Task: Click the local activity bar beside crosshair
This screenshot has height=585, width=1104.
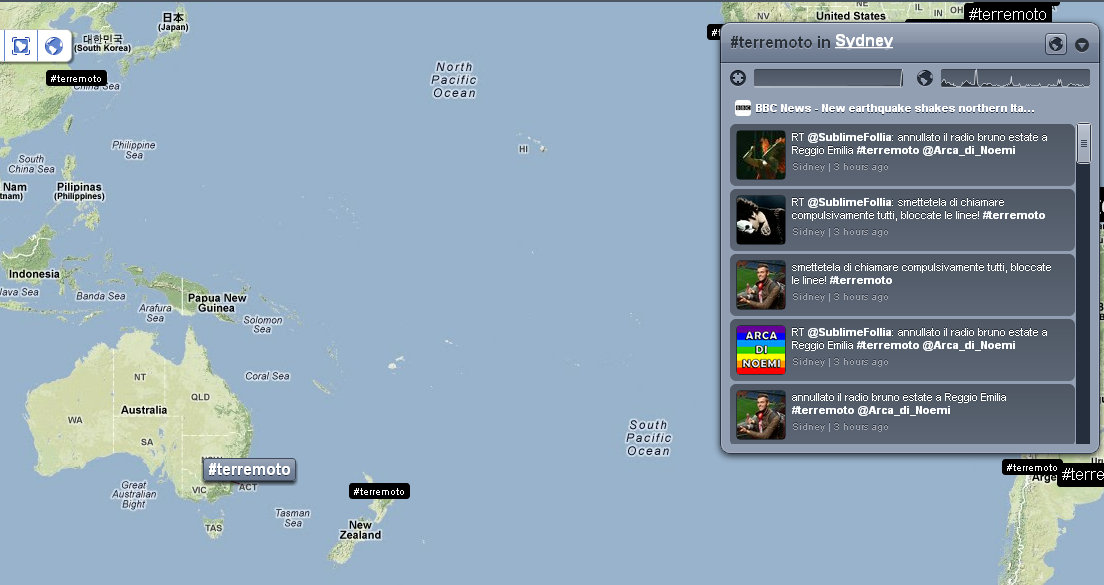Action: coord(828,78)
